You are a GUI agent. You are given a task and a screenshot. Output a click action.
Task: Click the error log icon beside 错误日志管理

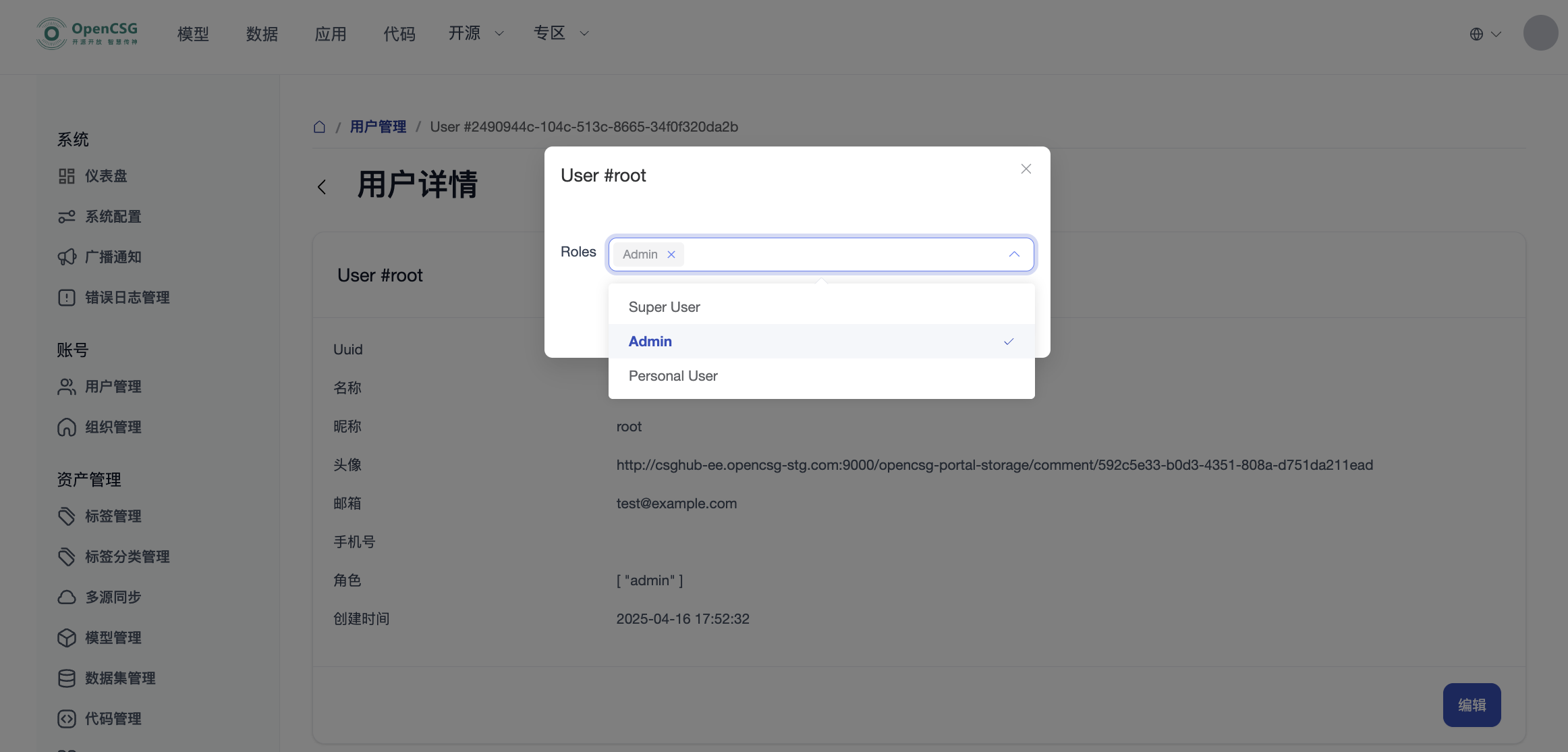(x=66, y=298)
